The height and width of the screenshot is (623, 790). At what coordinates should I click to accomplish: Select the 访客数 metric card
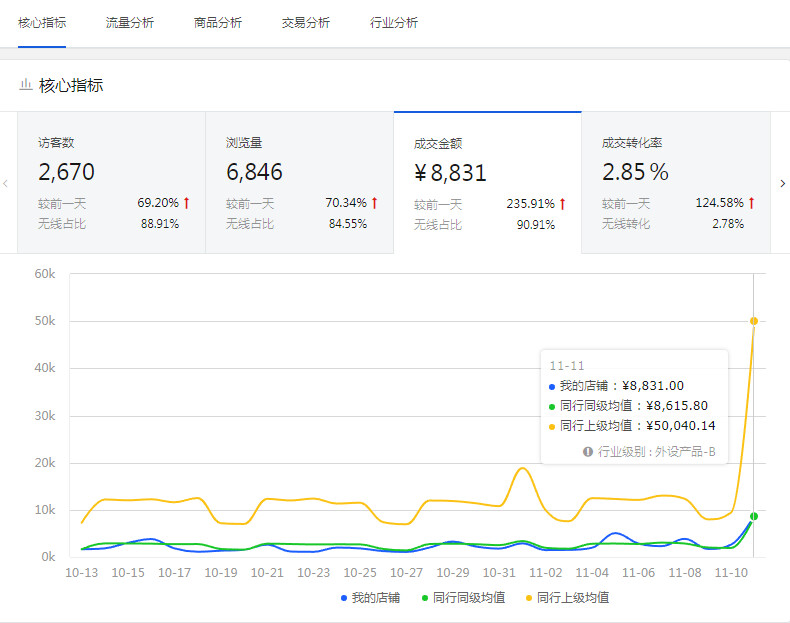point(111,182)
